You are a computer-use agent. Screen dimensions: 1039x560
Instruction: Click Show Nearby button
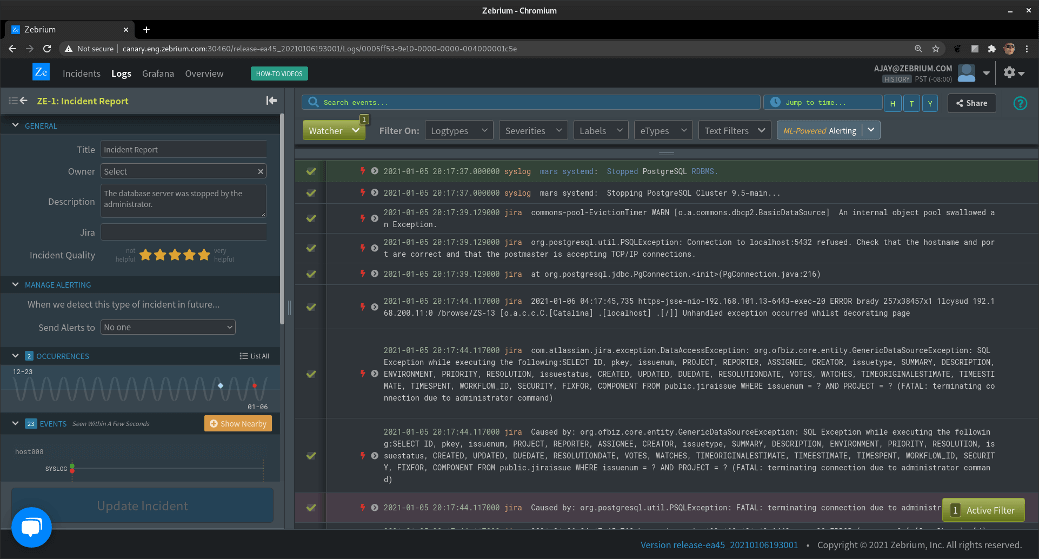(x=238, y=423)
